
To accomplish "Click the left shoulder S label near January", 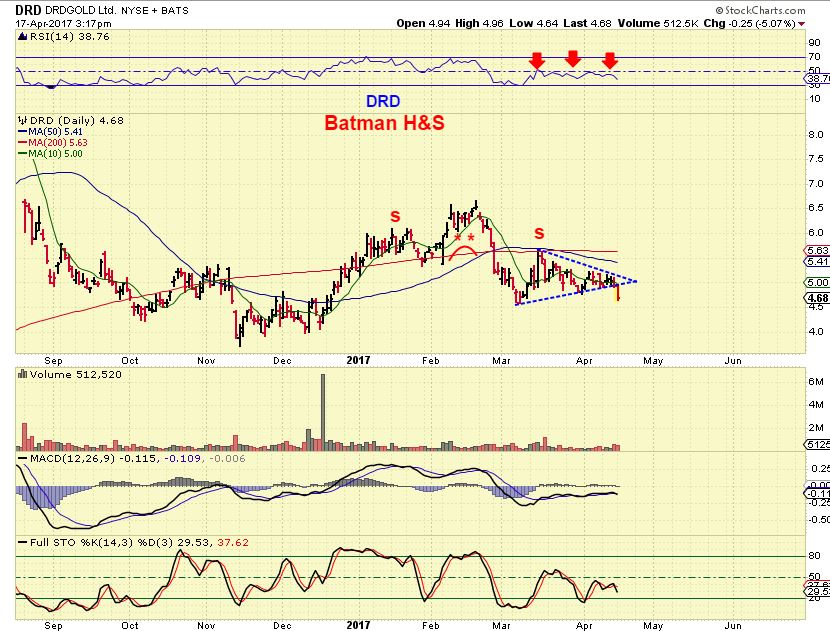I will [x=395, y=217].
